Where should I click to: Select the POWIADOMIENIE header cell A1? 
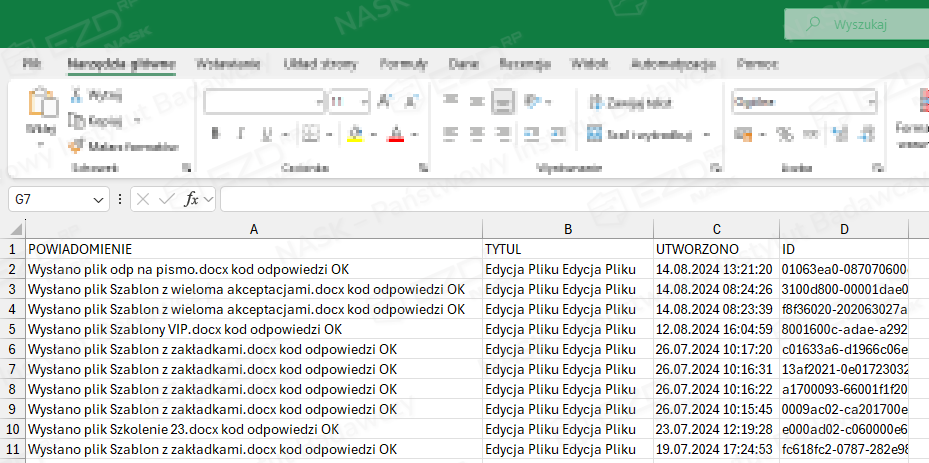[254, 248]
